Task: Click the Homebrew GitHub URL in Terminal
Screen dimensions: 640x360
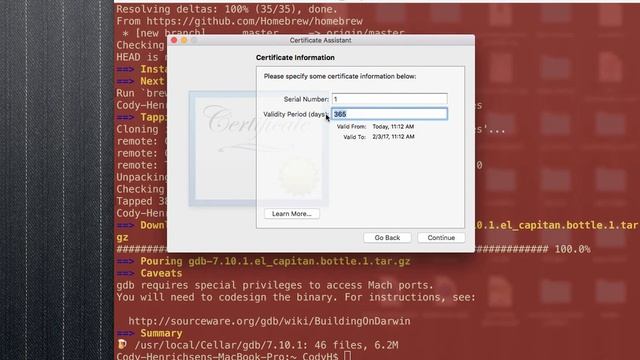Action: 254,21
